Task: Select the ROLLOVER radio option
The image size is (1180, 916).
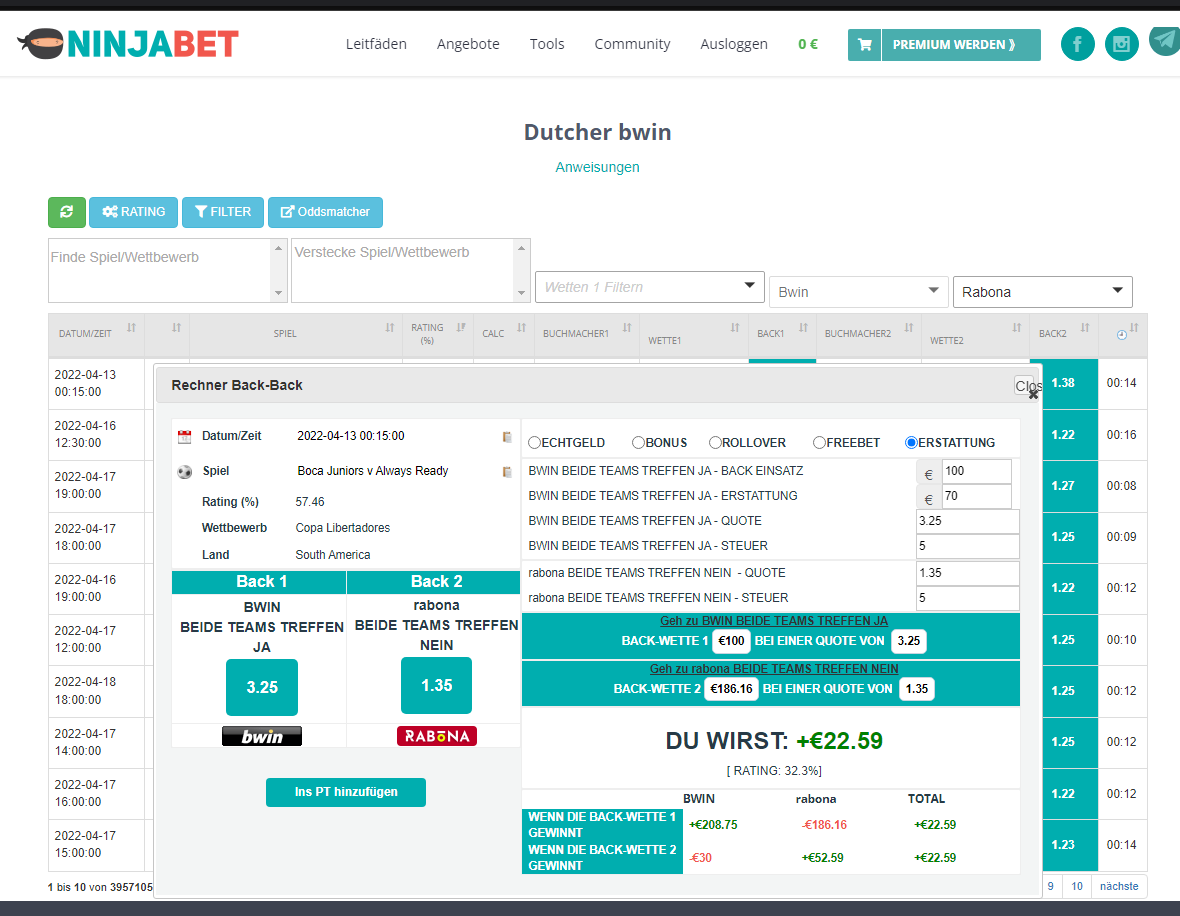Action: pos(715,443)
